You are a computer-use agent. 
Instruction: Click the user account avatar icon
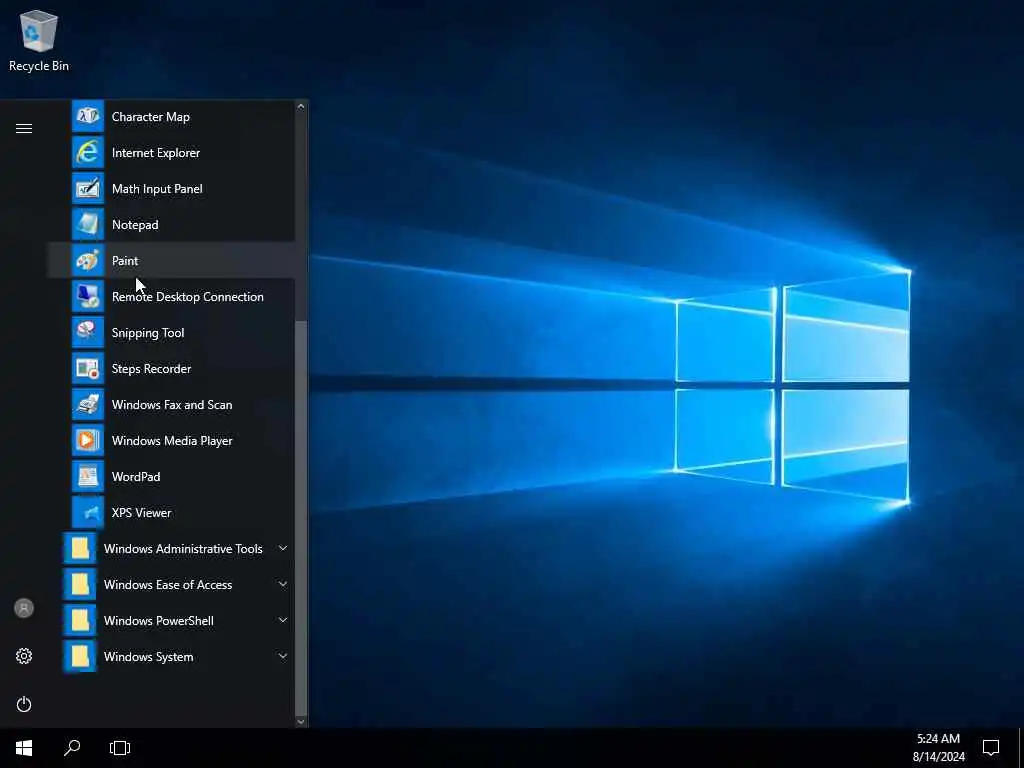24,608
